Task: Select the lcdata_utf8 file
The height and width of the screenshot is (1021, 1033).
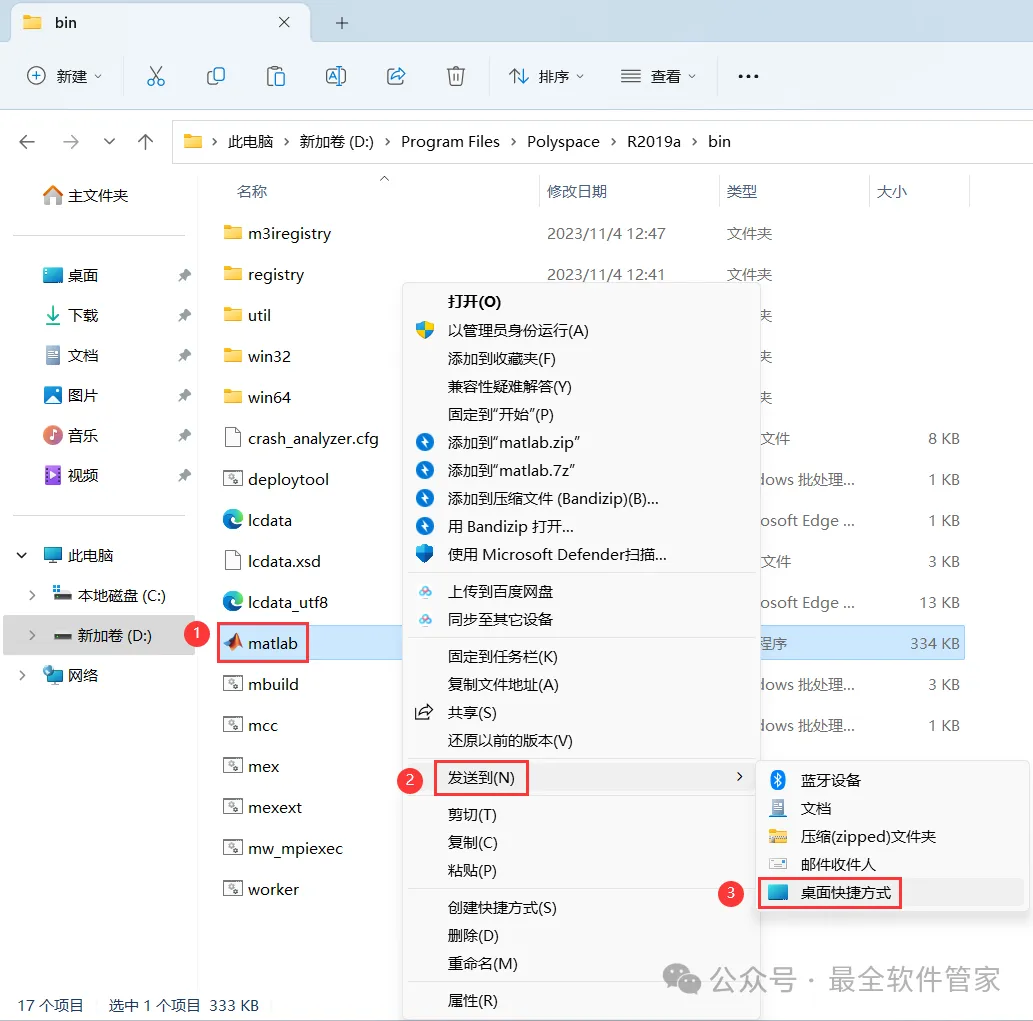Action: [x=287, y=602]
